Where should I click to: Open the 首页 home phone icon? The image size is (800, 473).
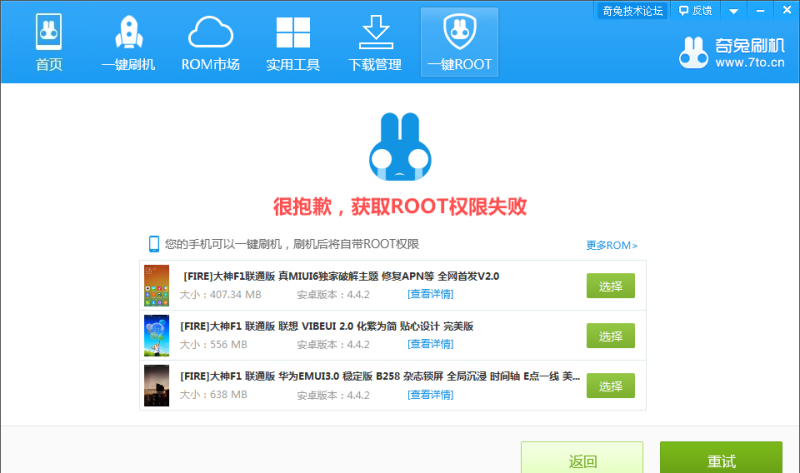[x=48, y=32]
